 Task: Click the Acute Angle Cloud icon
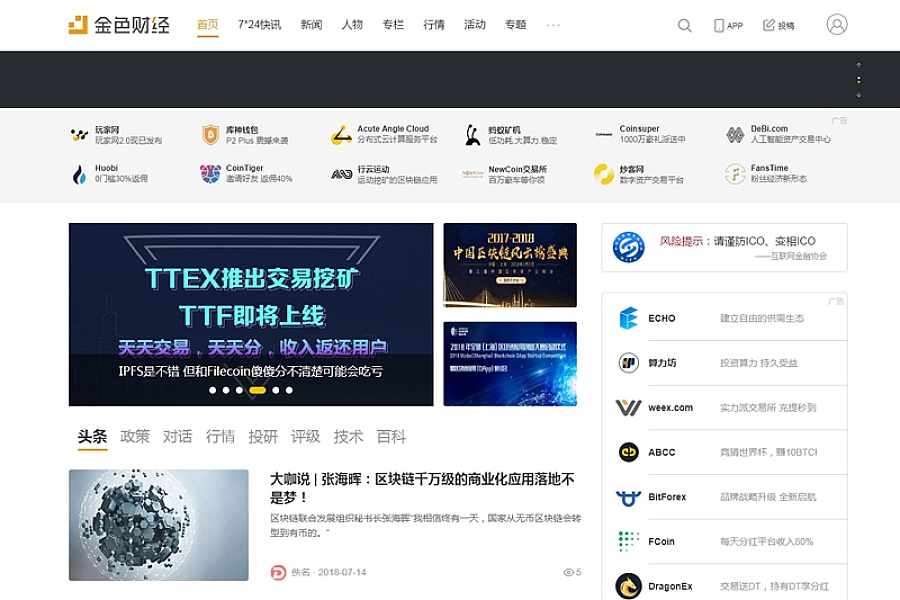[342, 135]
